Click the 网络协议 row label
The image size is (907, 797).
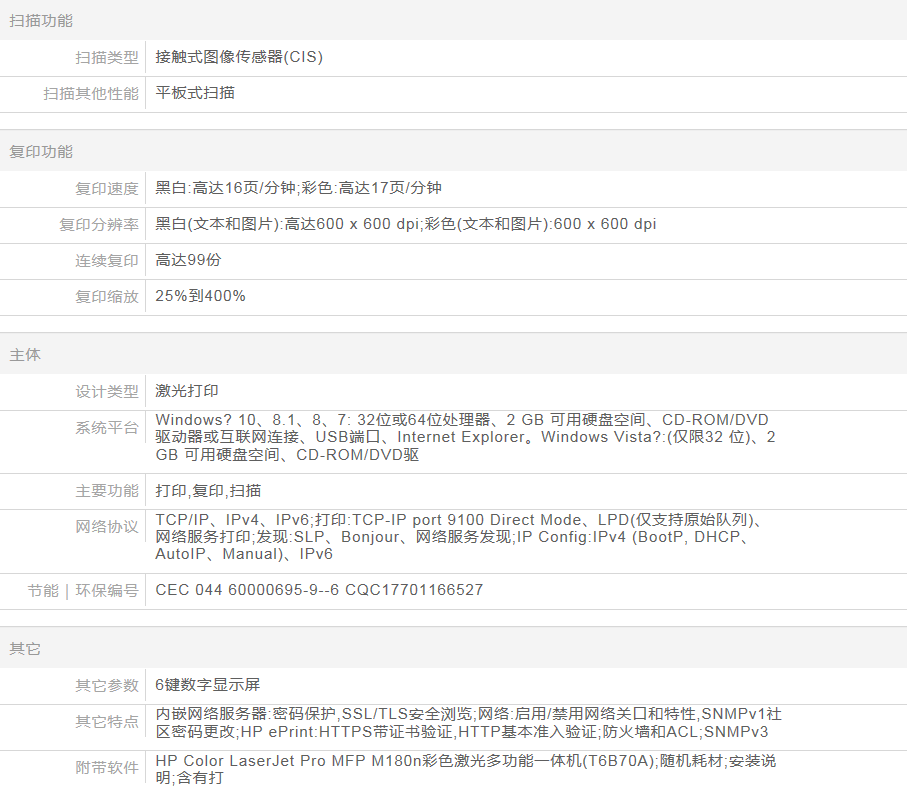coord(107,527)
